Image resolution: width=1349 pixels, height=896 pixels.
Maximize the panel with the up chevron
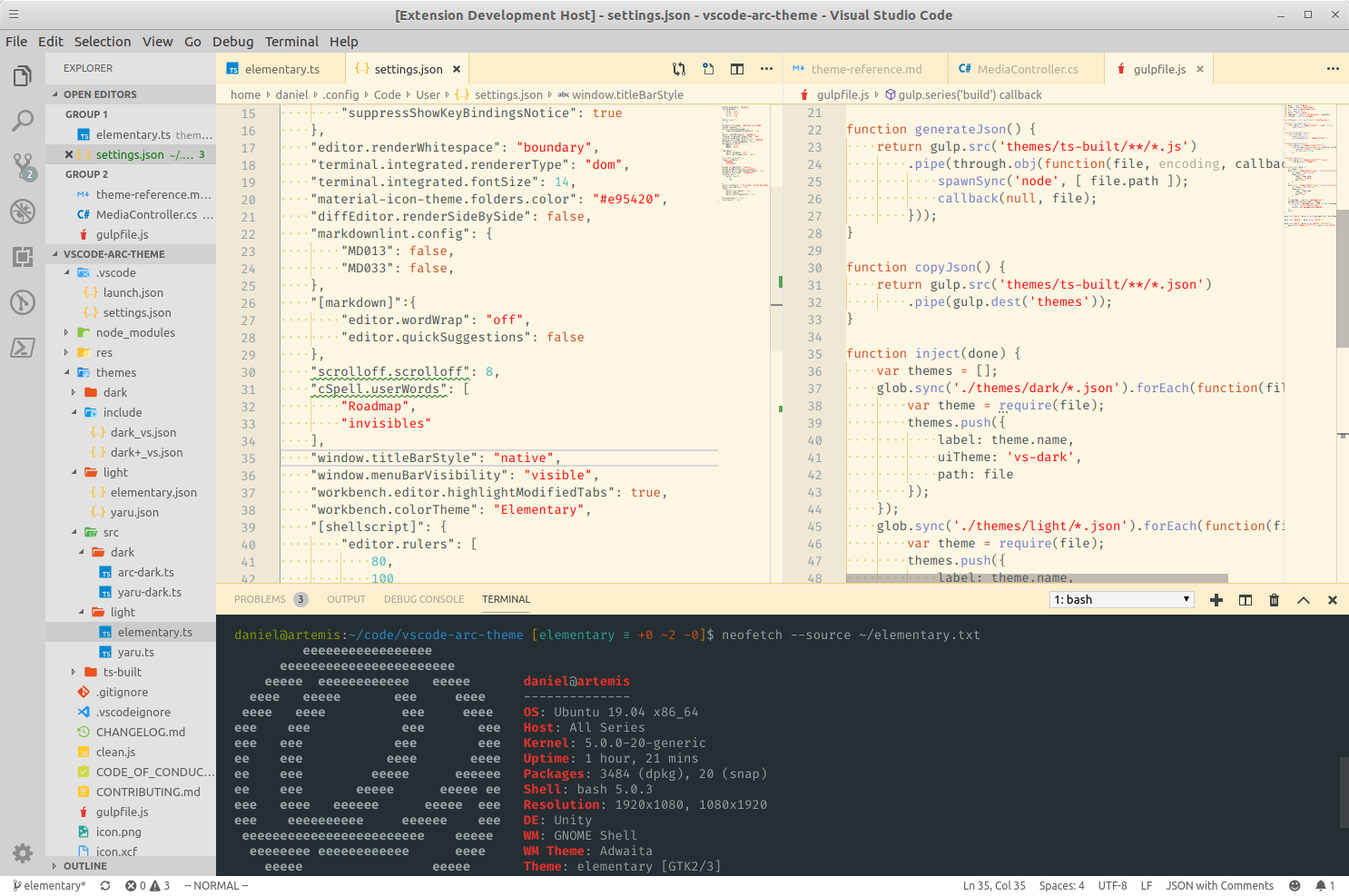click(1304, 600)
